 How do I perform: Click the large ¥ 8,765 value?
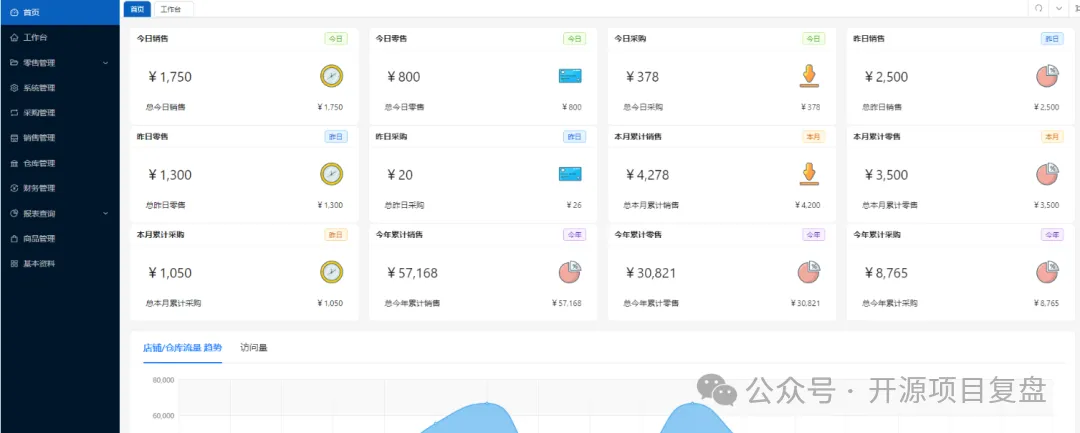[x=886, y=273]
